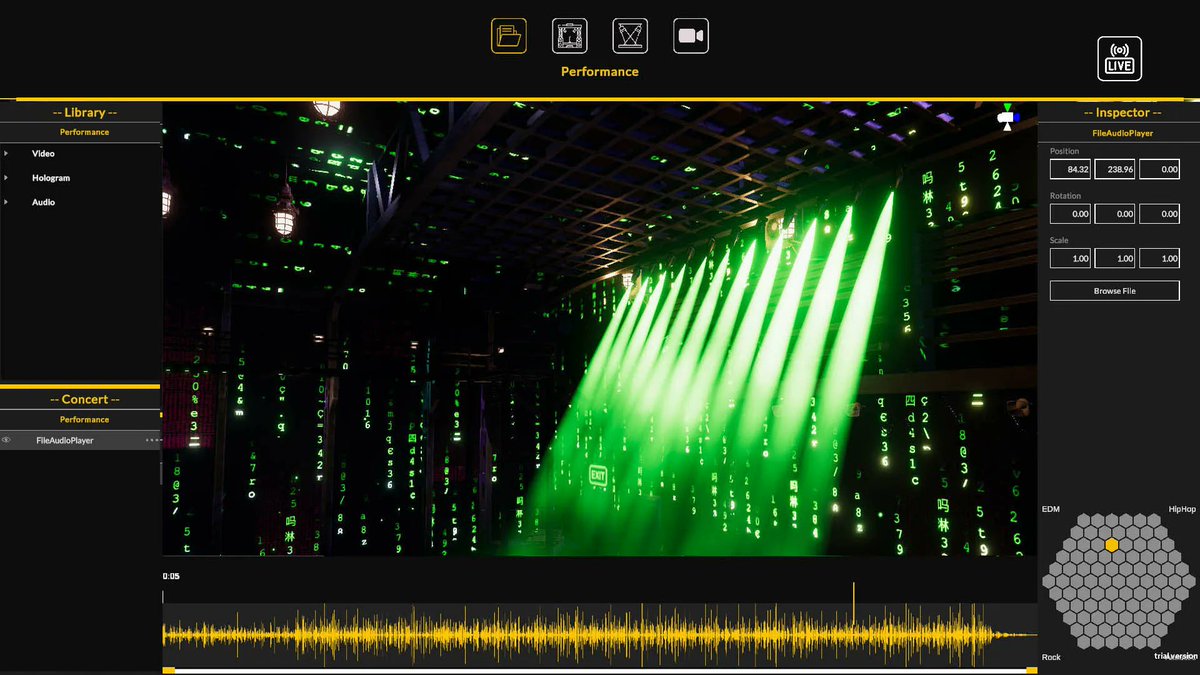The height and width of the screenshot is (675, 1200).
Task: Click Position Y field showing 238.96
Action: point(1115,170)
